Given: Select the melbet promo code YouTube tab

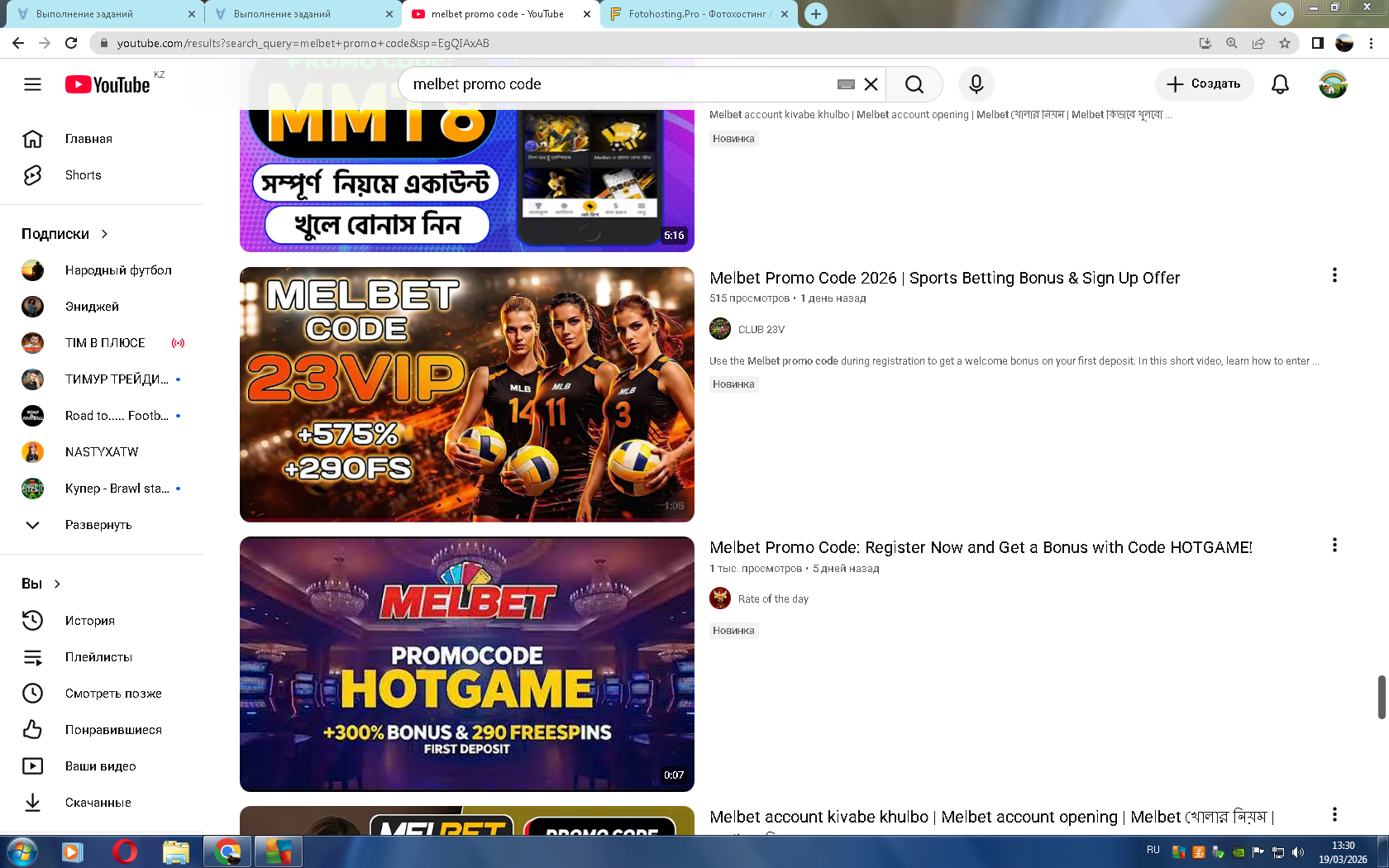Looking at the screenshot, I should point(501,14).
